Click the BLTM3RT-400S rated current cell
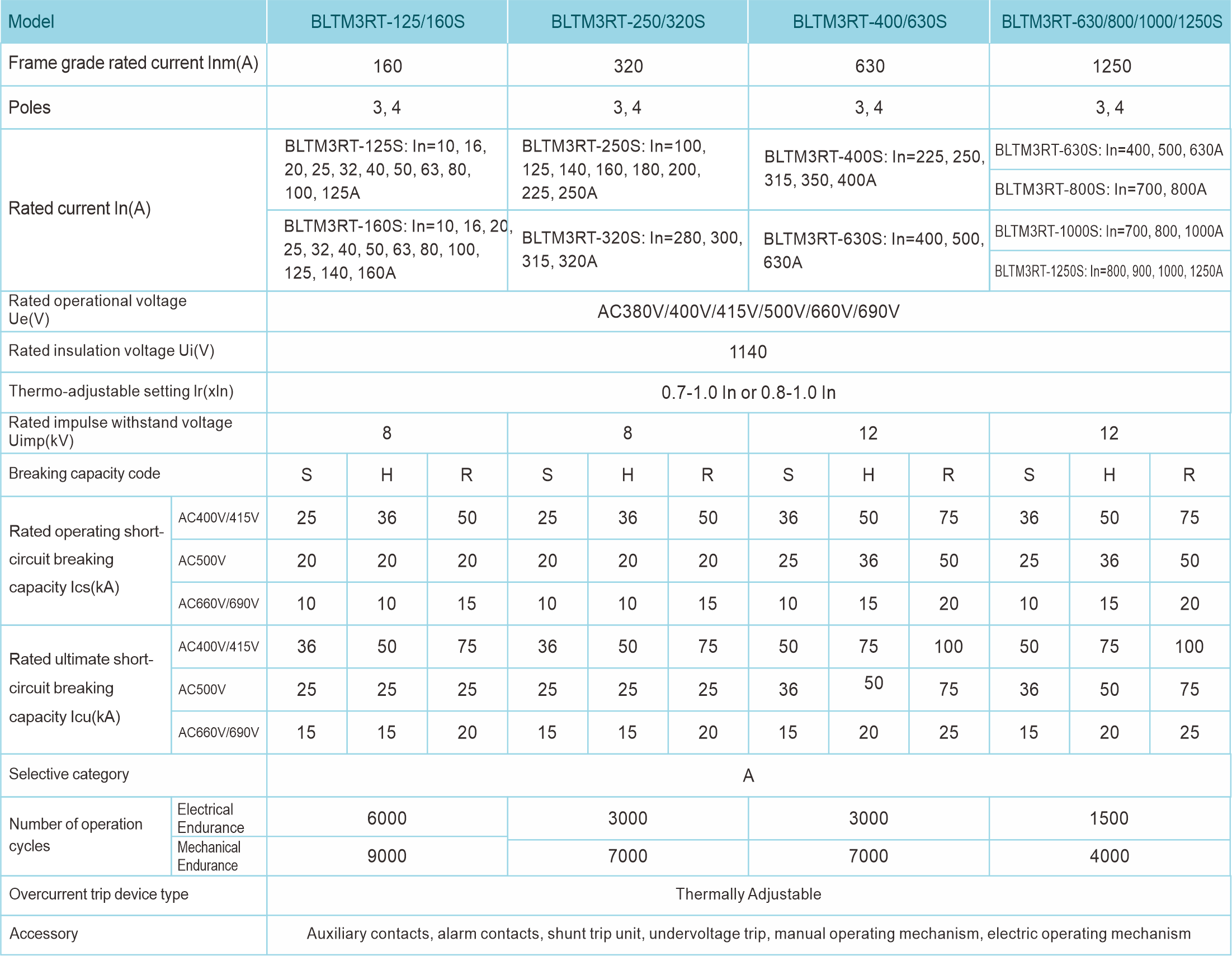Viewport: 1232px width, 956px height. pyautogui.click(x=869, y=168)
